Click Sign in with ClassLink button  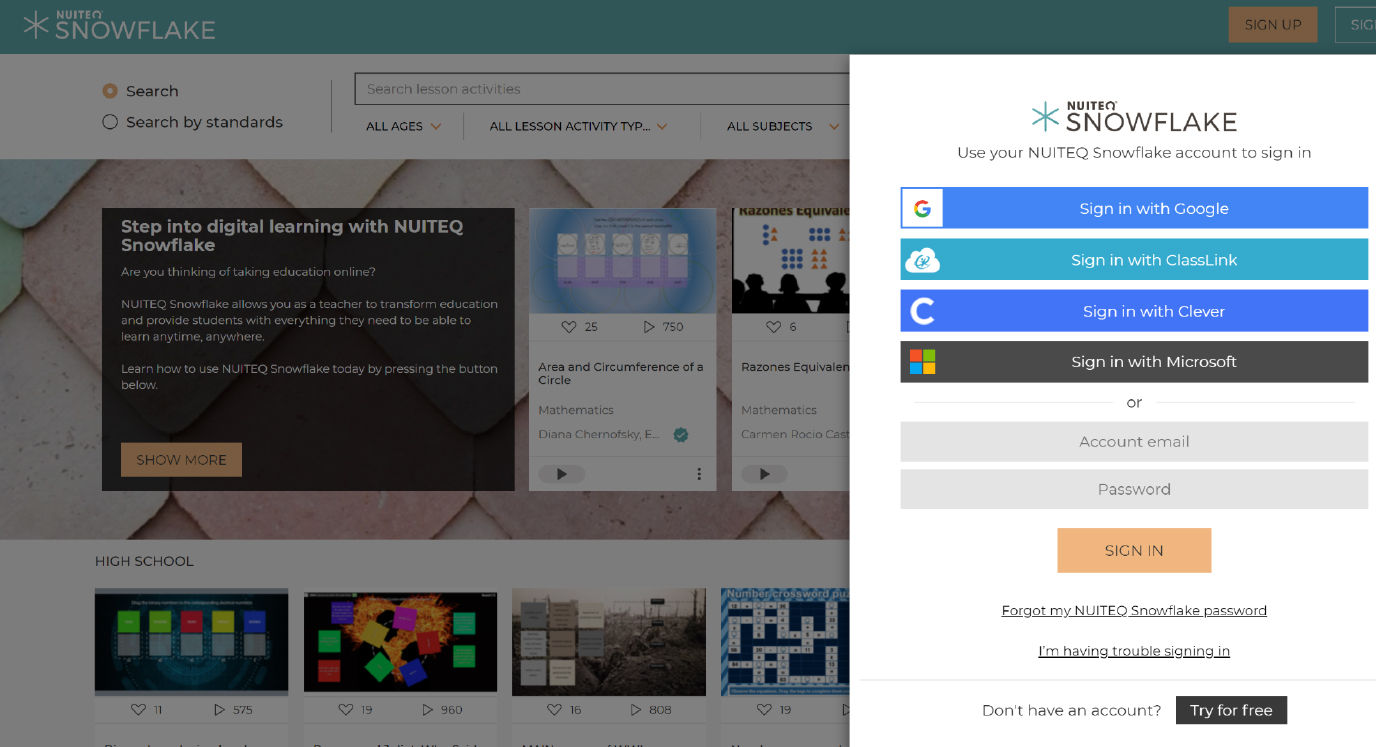pyautogui.click(x=1134, y=260)
